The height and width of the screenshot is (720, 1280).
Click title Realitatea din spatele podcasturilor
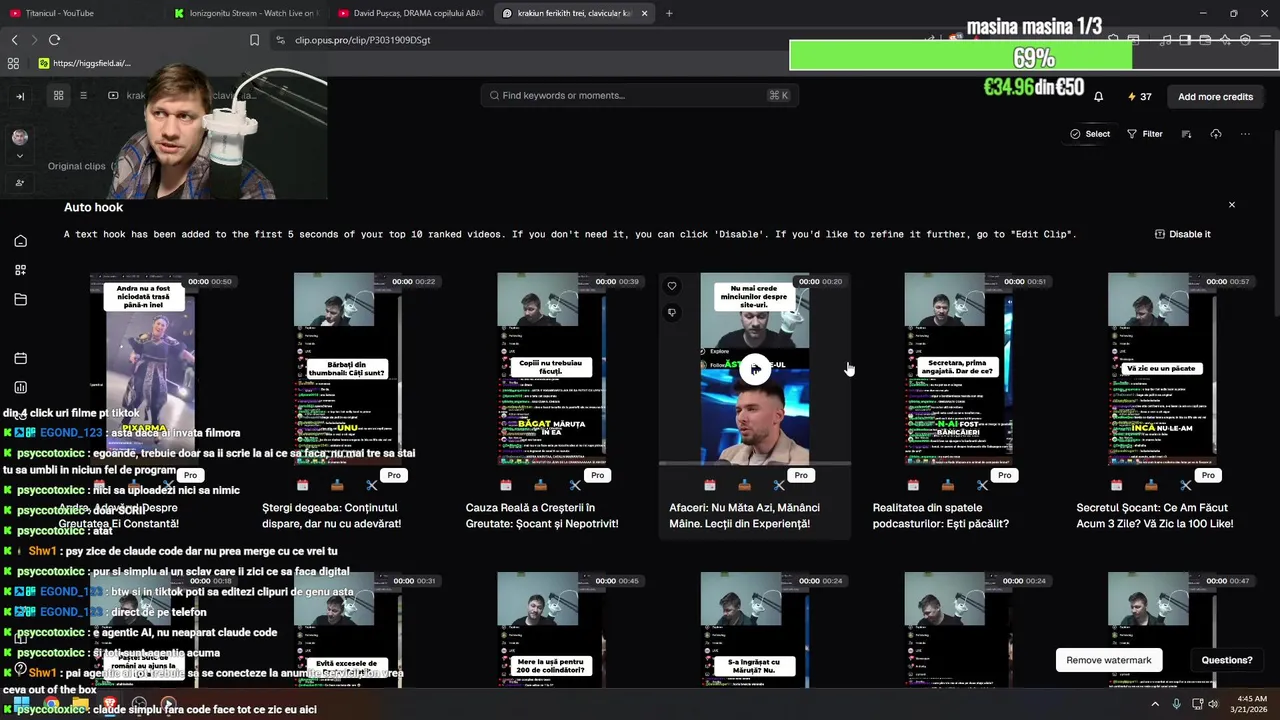pyautogui.click(x=941, y=516)
